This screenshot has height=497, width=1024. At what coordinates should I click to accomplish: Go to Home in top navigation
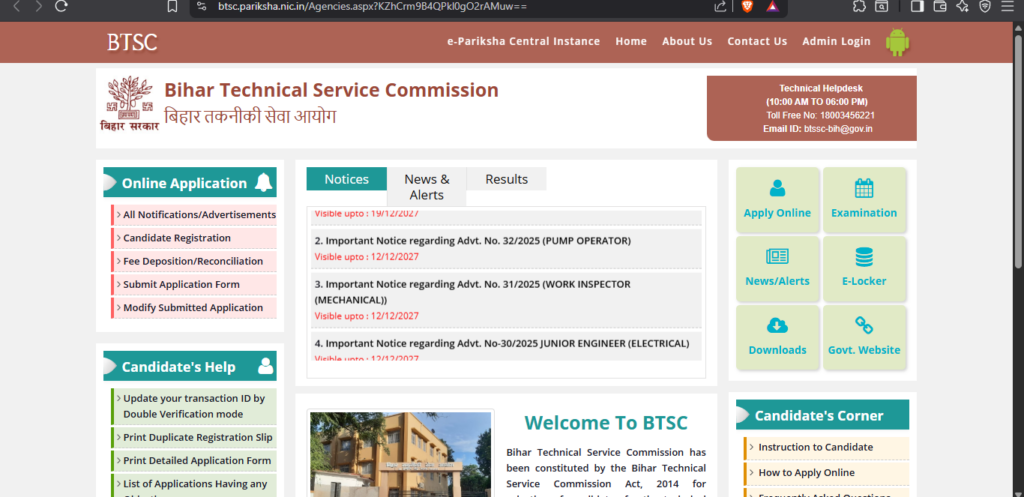(x=631, y=41)
